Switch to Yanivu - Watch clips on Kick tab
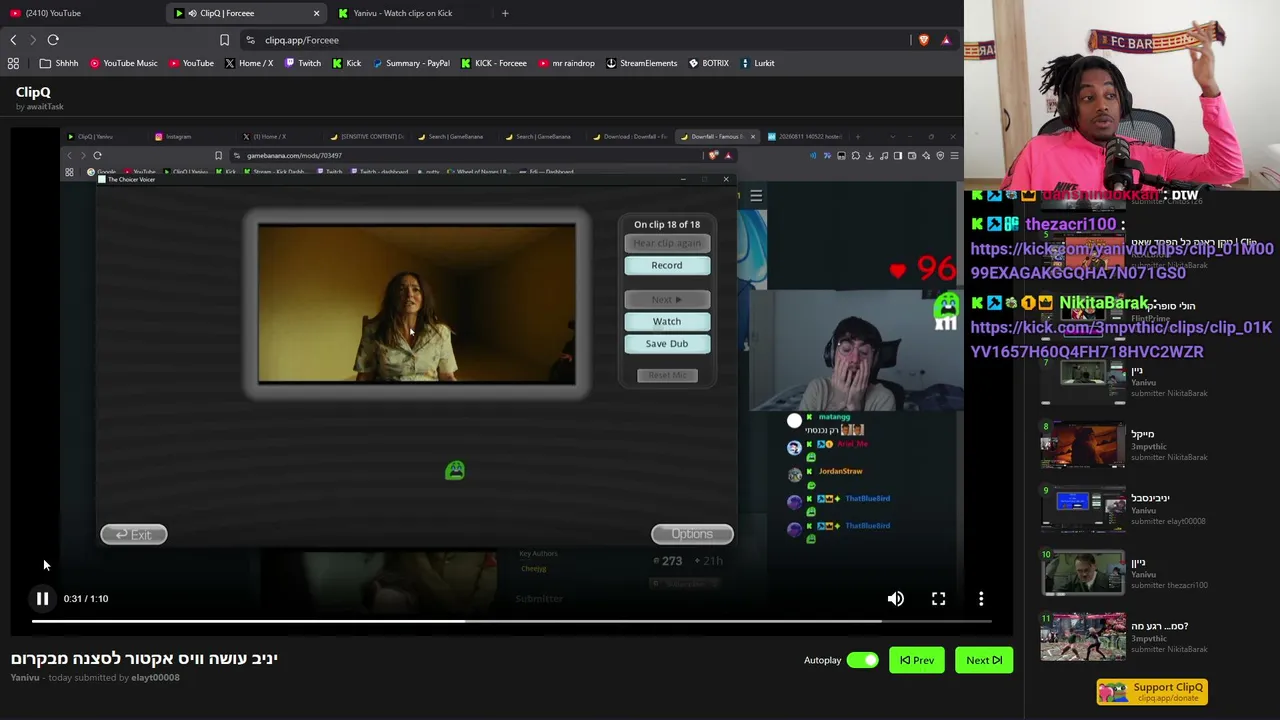The image size is (1280, 720). (410, 13)
